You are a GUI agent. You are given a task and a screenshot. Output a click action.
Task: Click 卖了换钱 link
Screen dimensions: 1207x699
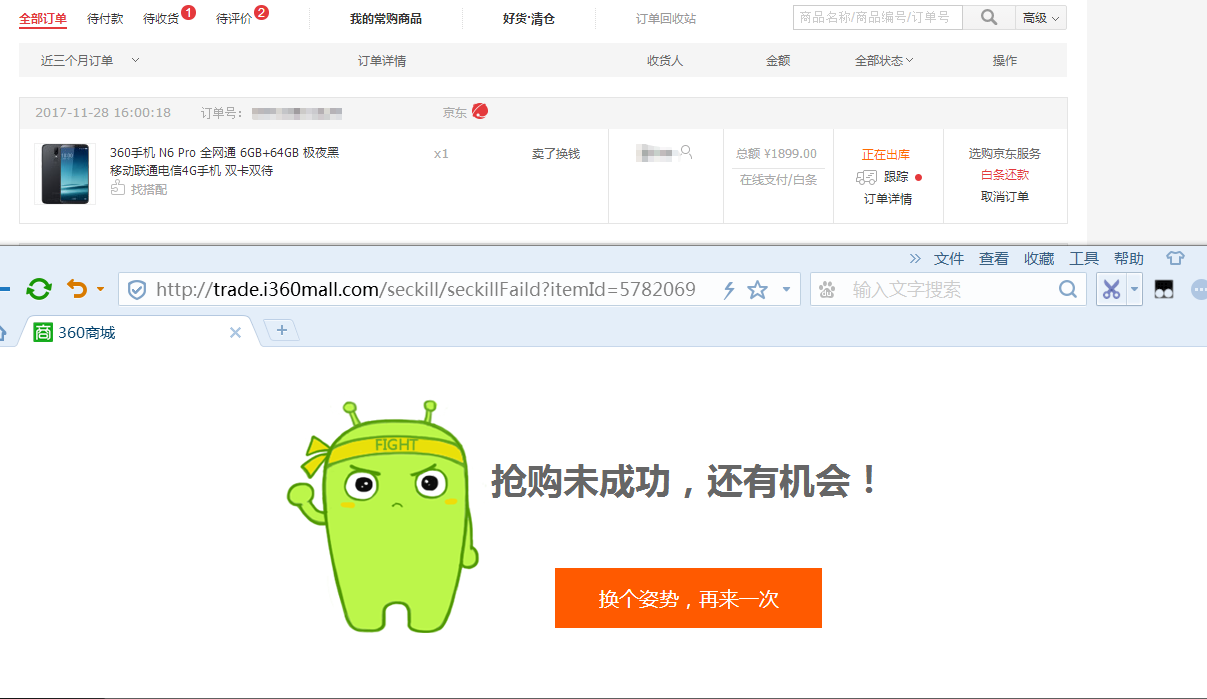[x=556, y=153]
